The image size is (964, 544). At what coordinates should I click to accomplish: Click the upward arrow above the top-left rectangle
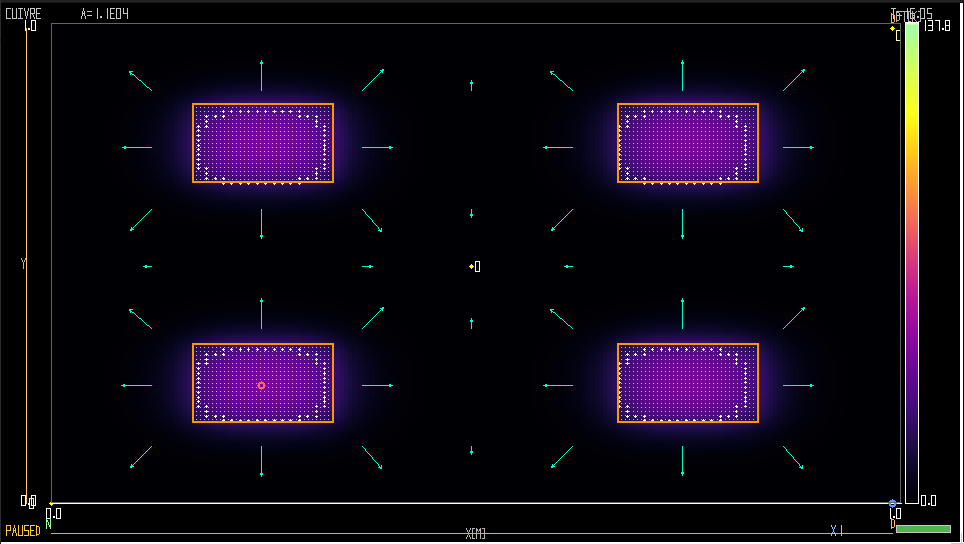(x=262, y=76)
